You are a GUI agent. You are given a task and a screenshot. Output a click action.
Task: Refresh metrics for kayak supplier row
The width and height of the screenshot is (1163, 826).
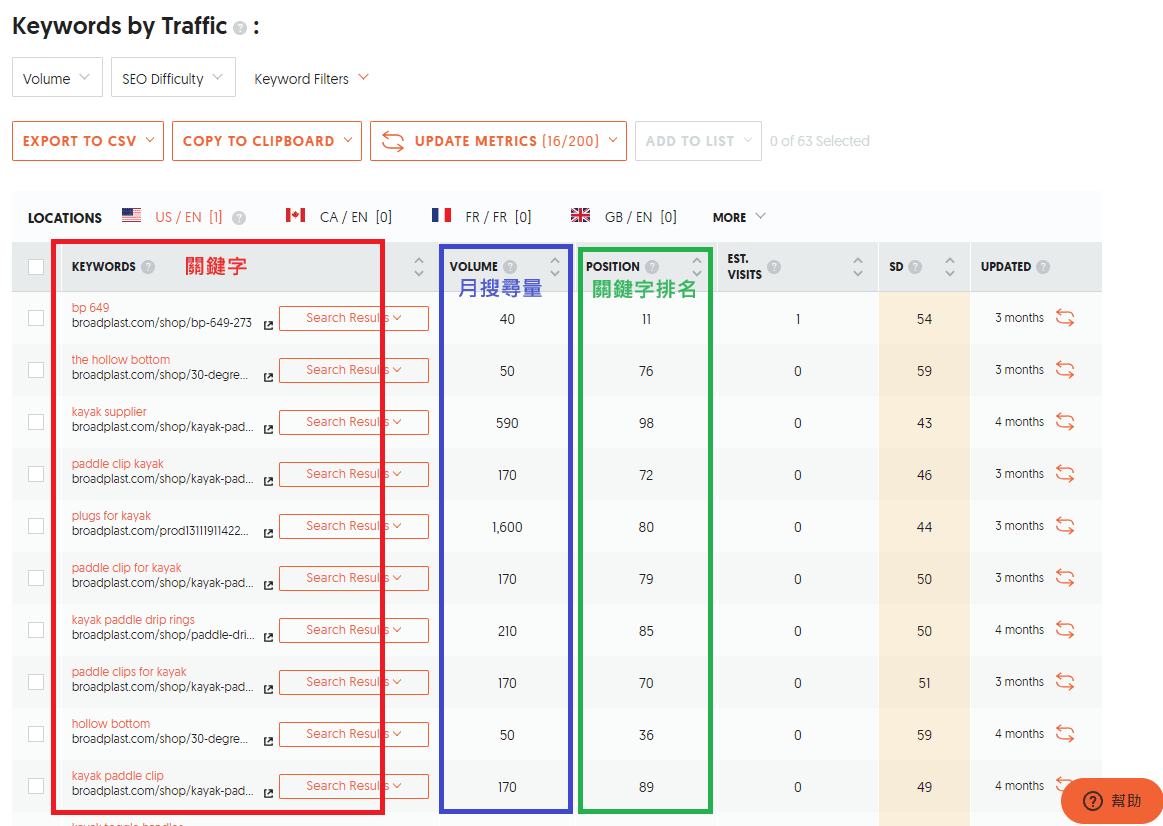tap(1065, 422)
